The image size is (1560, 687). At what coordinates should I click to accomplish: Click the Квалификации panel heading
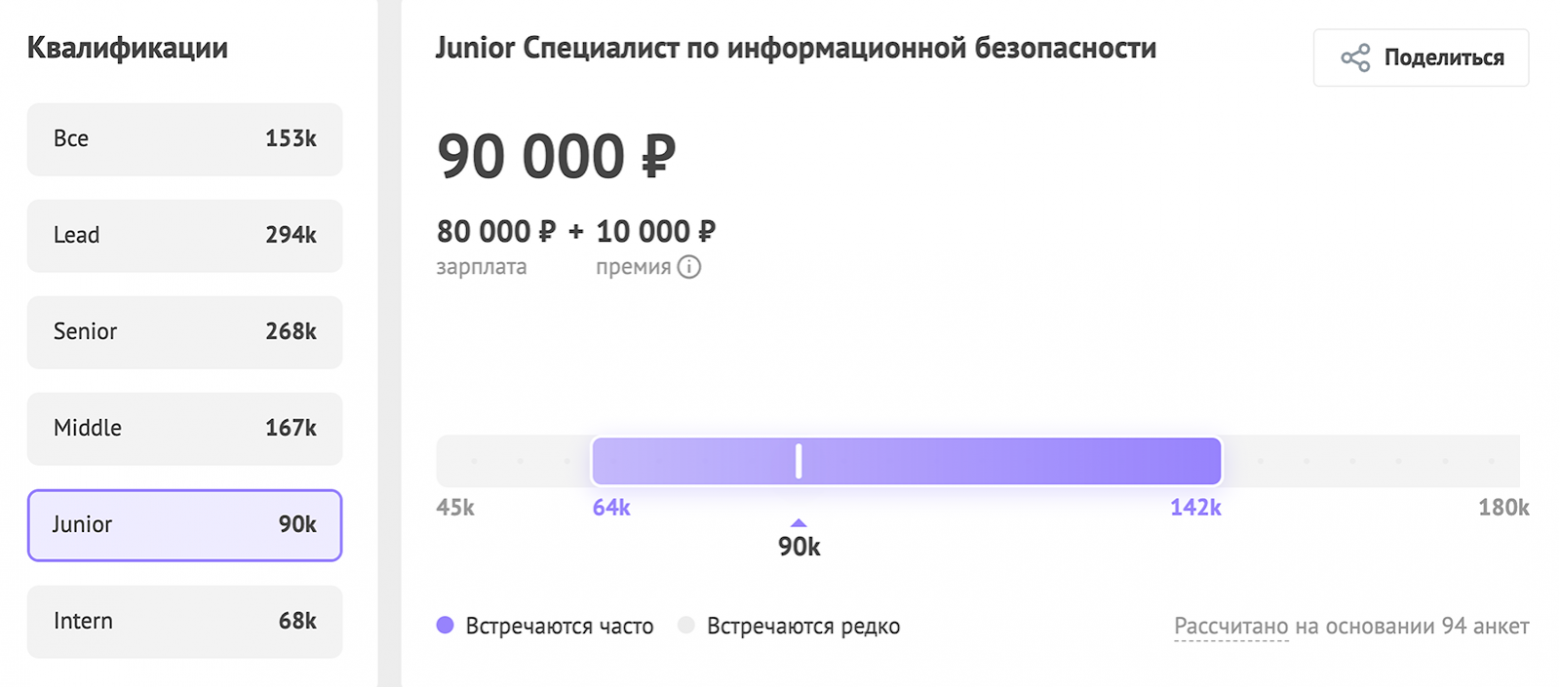(128, 47)
